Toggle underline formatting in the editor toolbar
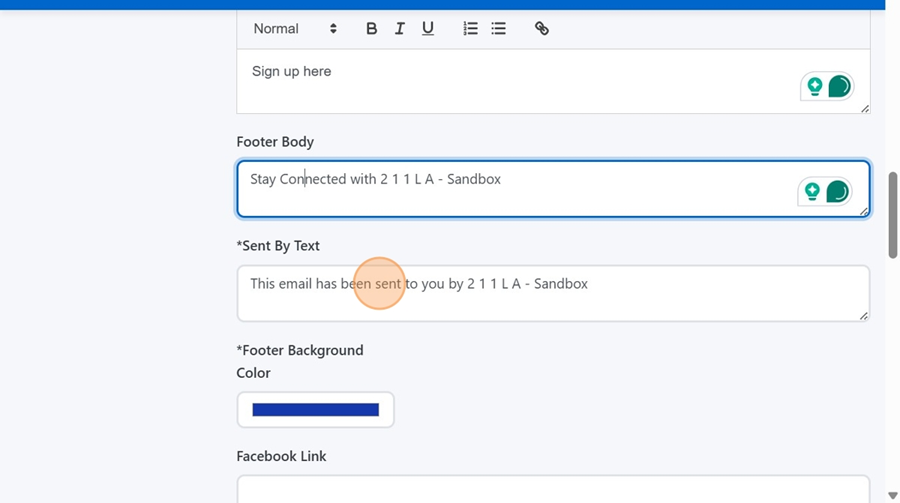This screenshot has height=503, width=900. click(x=427, y=29)
